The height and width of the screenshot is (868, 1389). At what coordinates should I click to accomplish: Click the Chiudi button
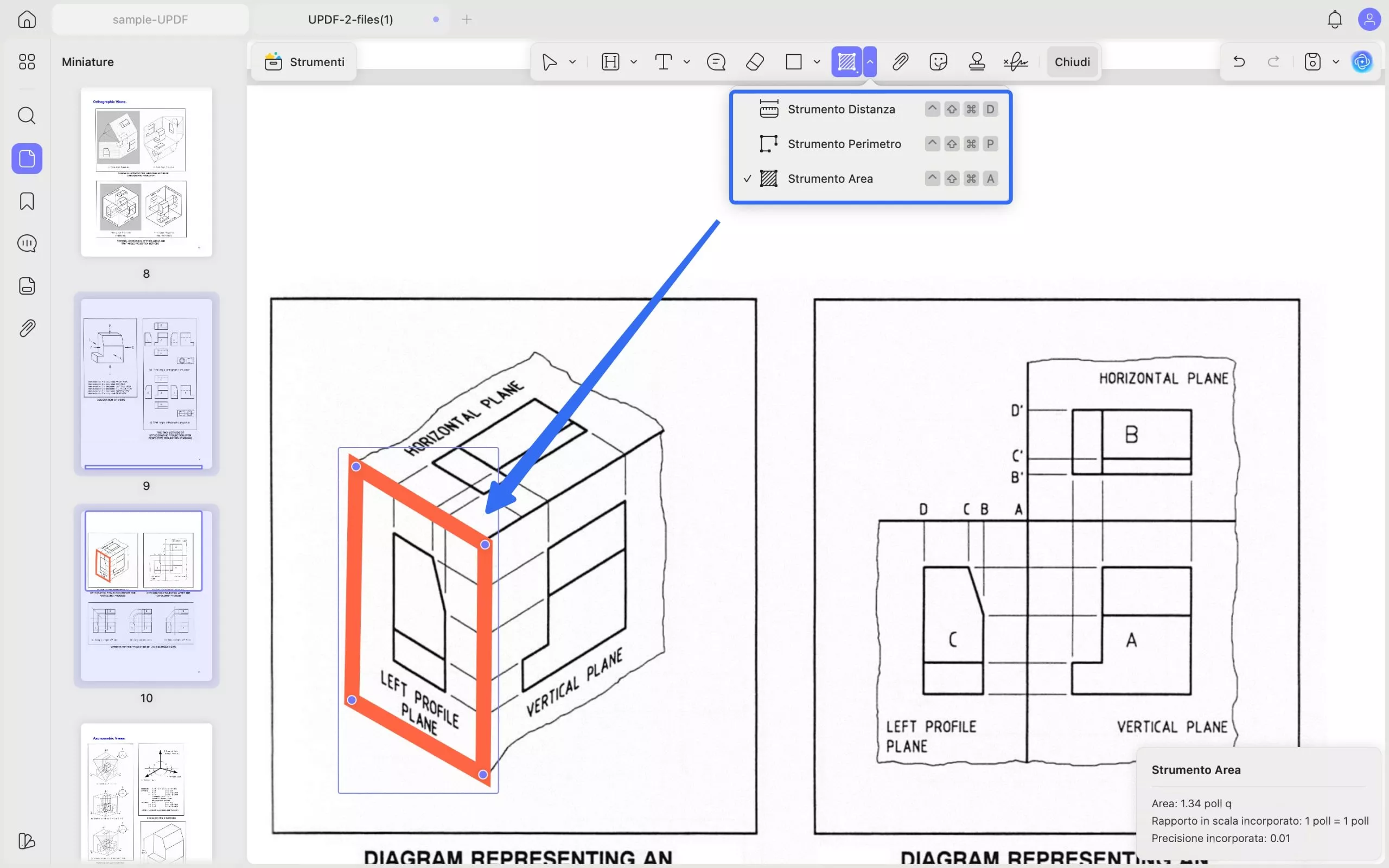pos(1072,61)
